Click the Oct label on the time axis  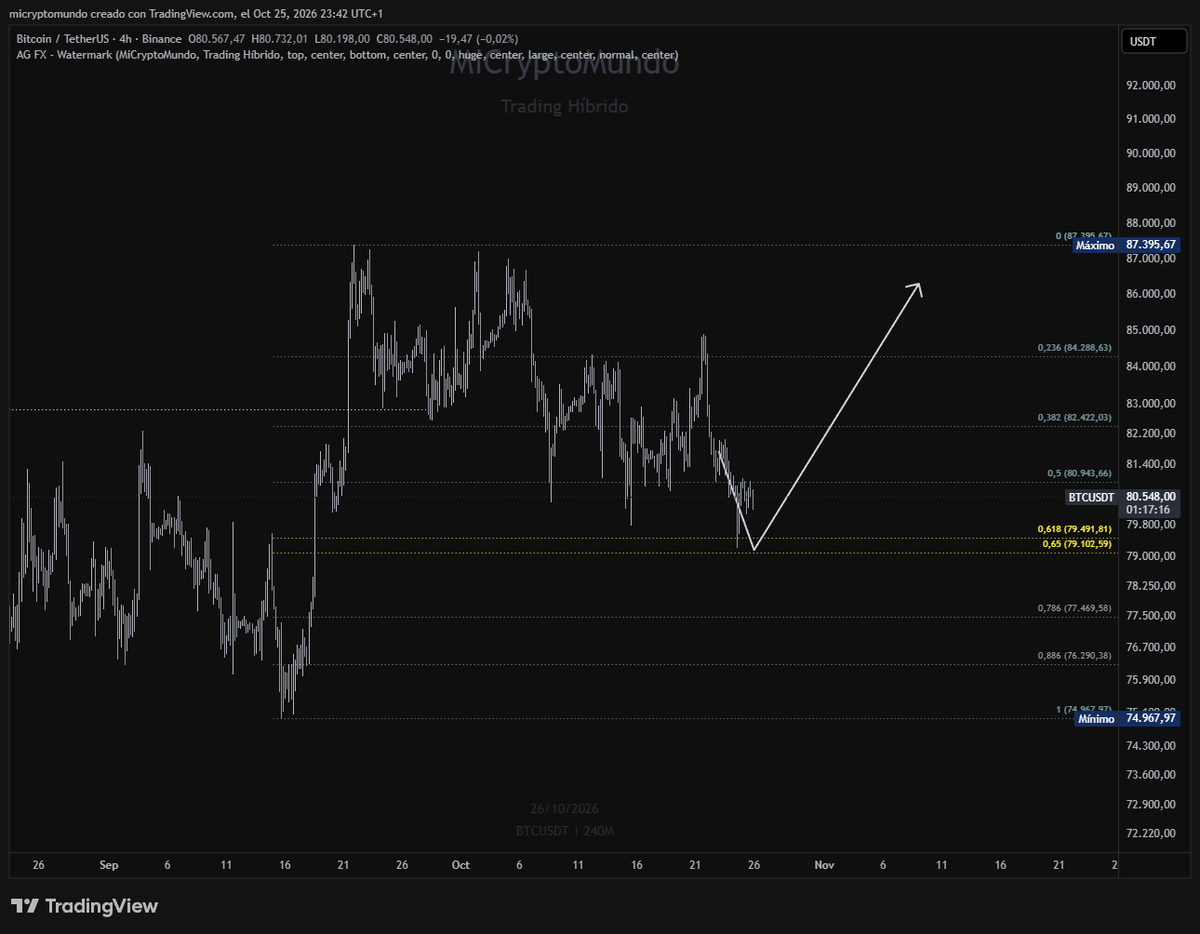pos(460,864)
